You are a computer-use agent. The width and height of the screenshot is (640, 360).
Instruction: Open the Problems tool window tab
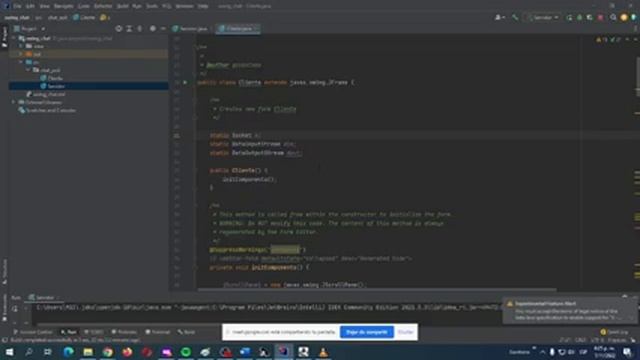click(x=124, y=332)
